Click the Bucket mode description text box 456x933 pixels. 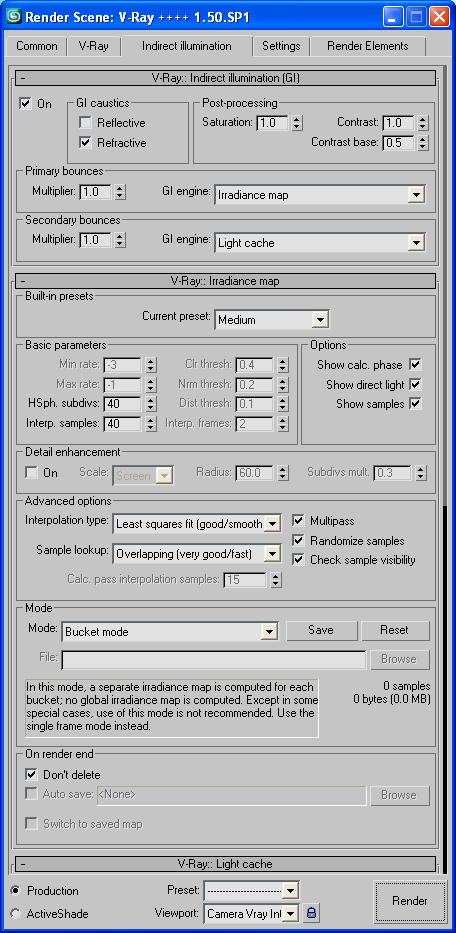(x=172, y=708)
